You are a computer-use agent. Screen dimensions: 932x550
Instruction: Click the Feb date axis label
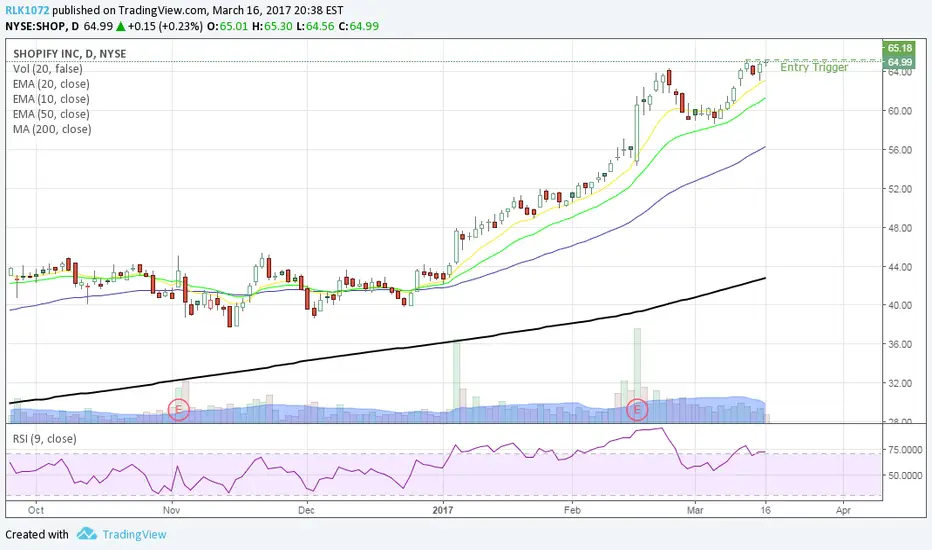click(572, 510)
